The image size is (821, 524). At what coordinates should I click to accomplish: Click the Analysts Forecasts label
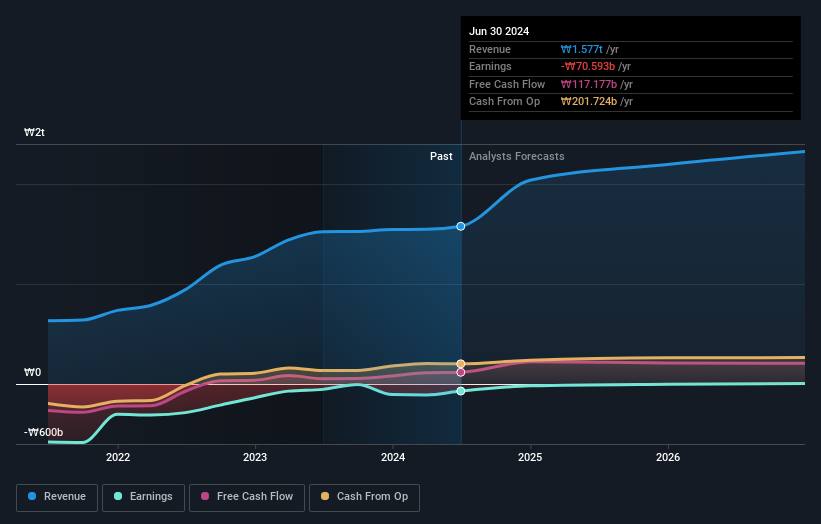point(516,157)
